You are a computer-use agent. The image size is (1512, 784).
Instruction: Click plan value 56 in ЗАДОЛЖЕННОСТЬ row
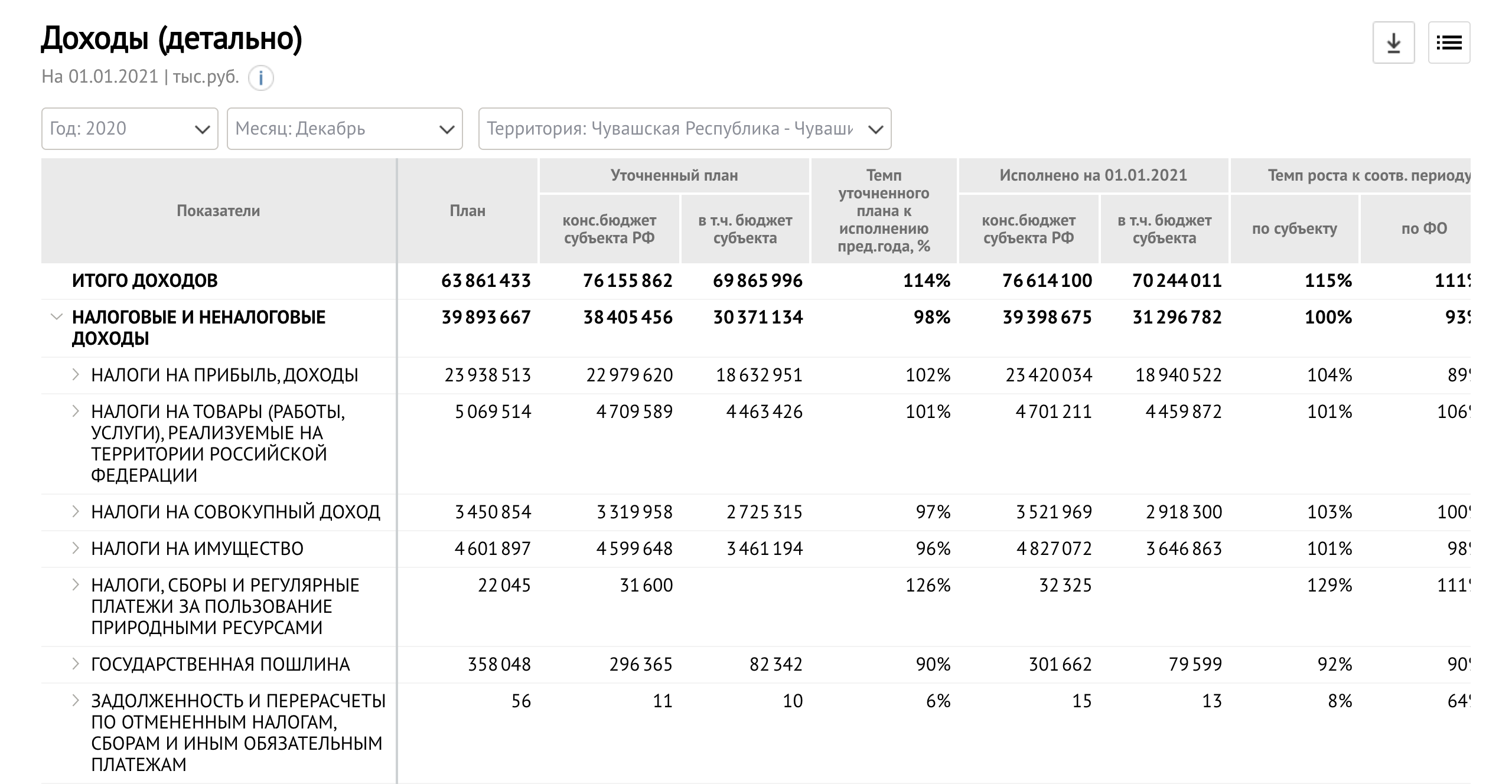521,701
